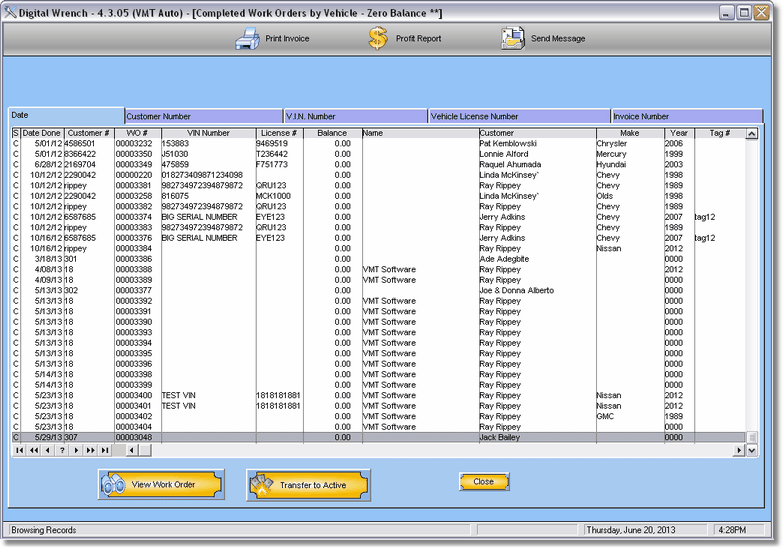Screen dimensions: 783x549
Task: Click the License # column header
Action: [280, 133]
